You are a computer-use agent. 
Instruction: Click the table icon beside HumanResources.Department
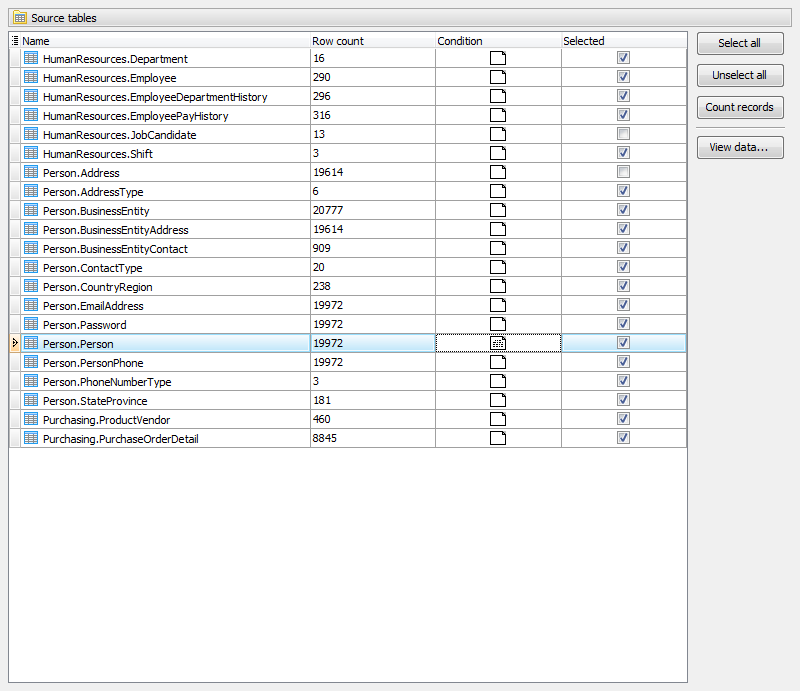click(30, 57)
